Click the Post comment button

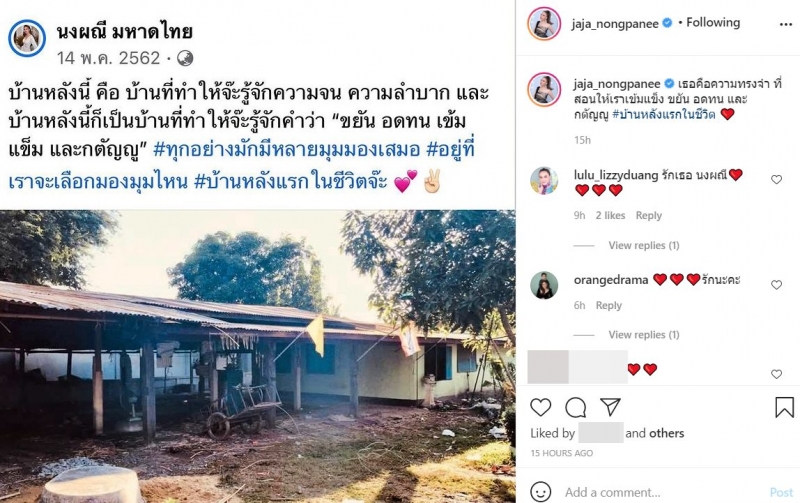point(781,492)
